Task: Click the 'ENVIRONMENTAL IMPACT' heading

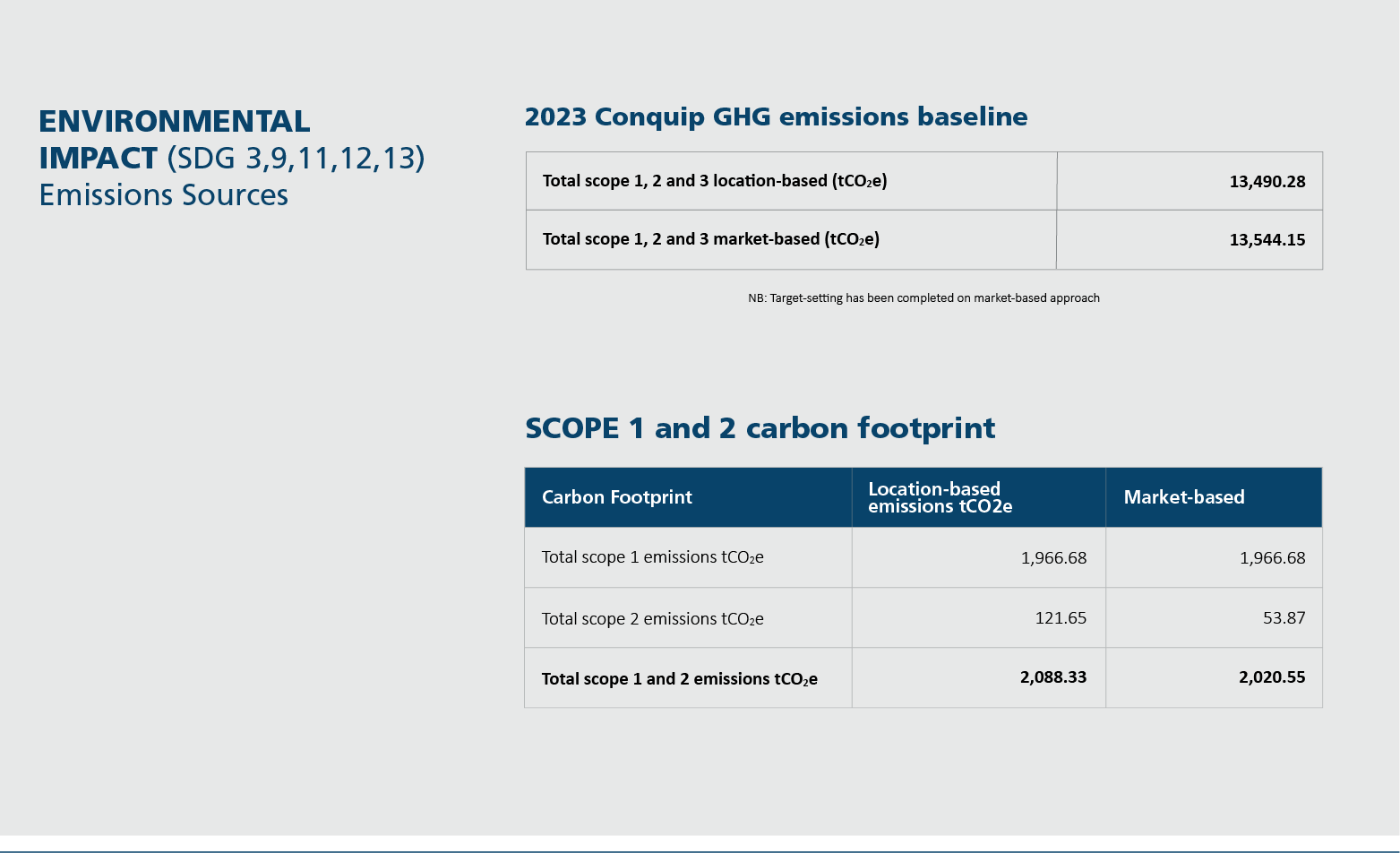Action: [175, 139]
